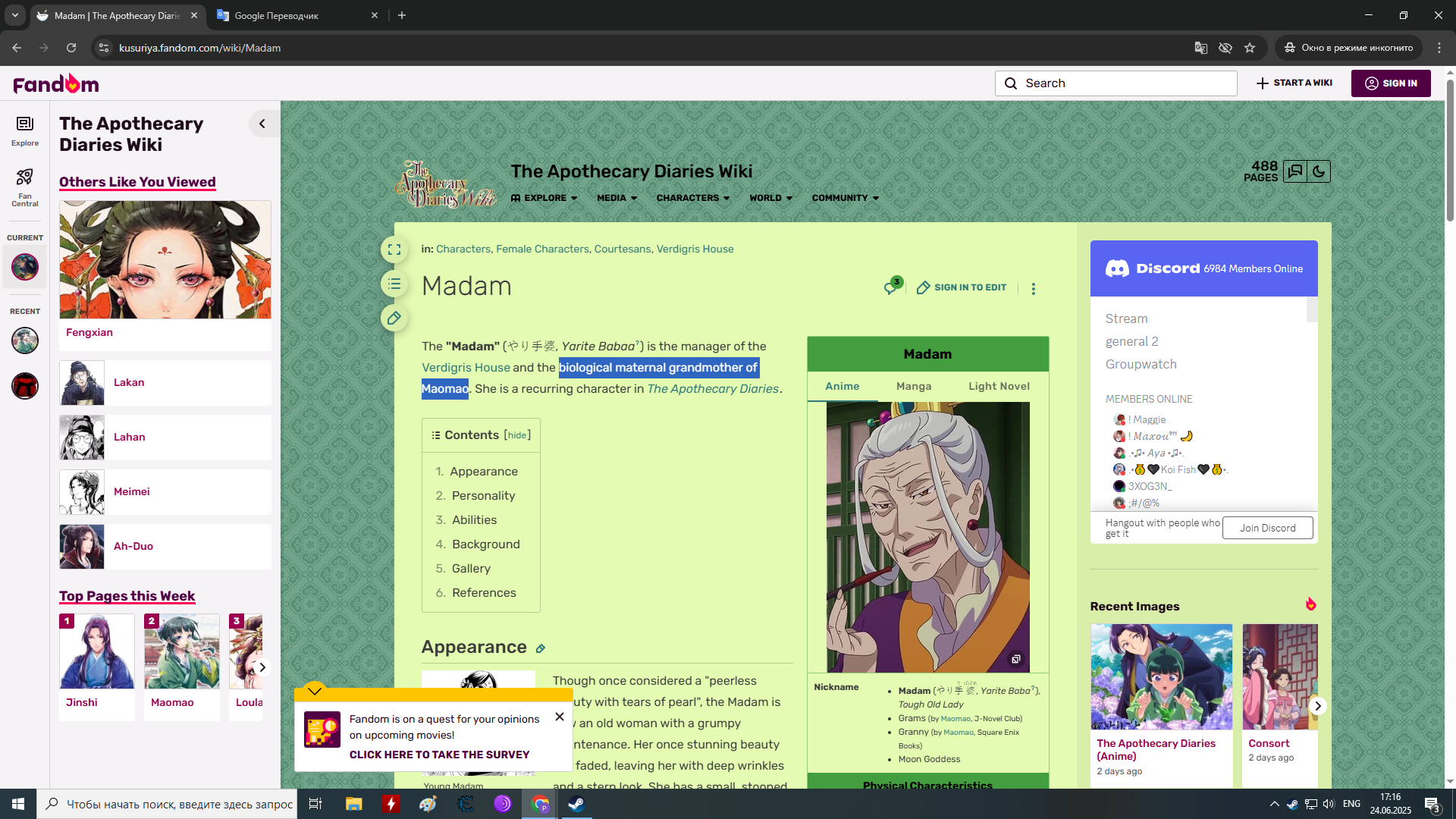
Task: Switch infobox to Light Novel tab
Action: coord(999,386)
